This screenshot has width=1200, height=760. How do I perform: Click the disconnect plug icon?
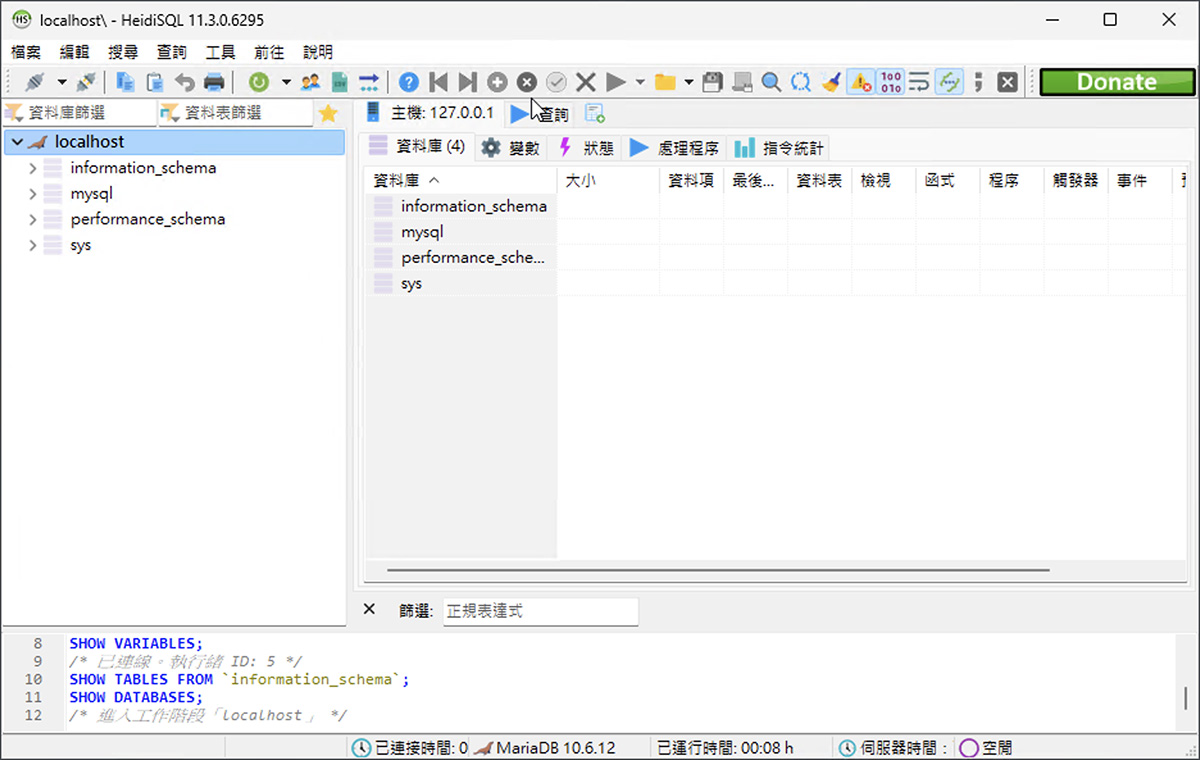point(87,82)
